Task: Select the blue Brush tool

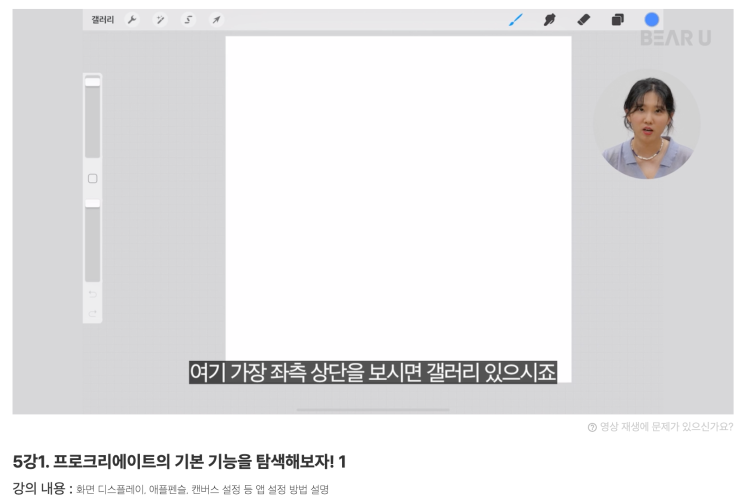Action: 516,20
